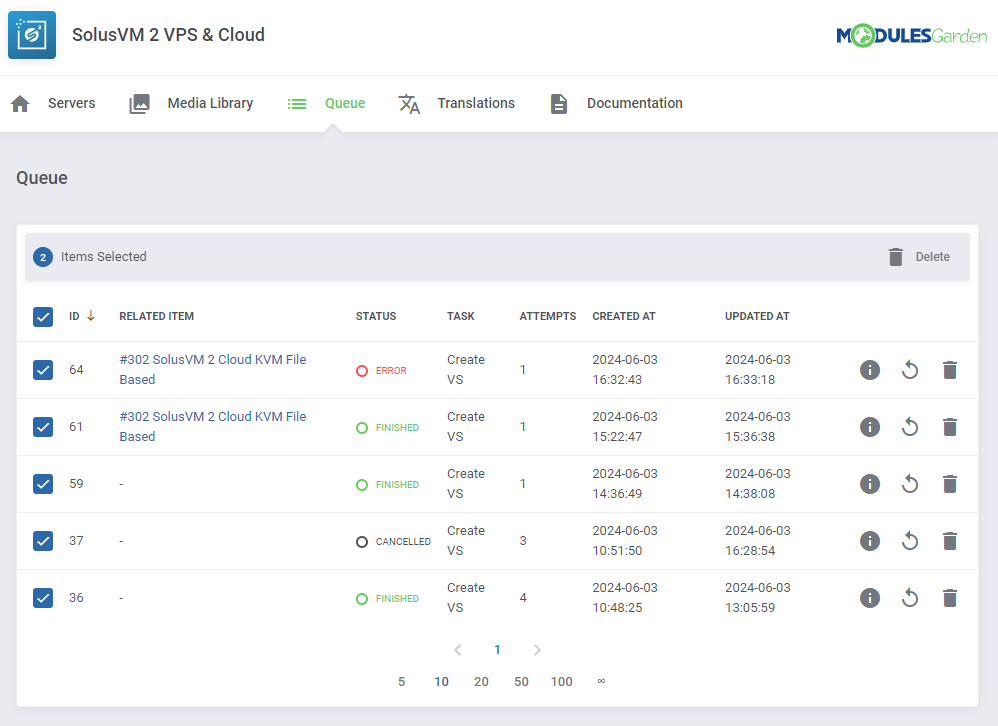Show info for queue task 61
The height and width of the screenshot is (726, 998).
click(869, 427)
